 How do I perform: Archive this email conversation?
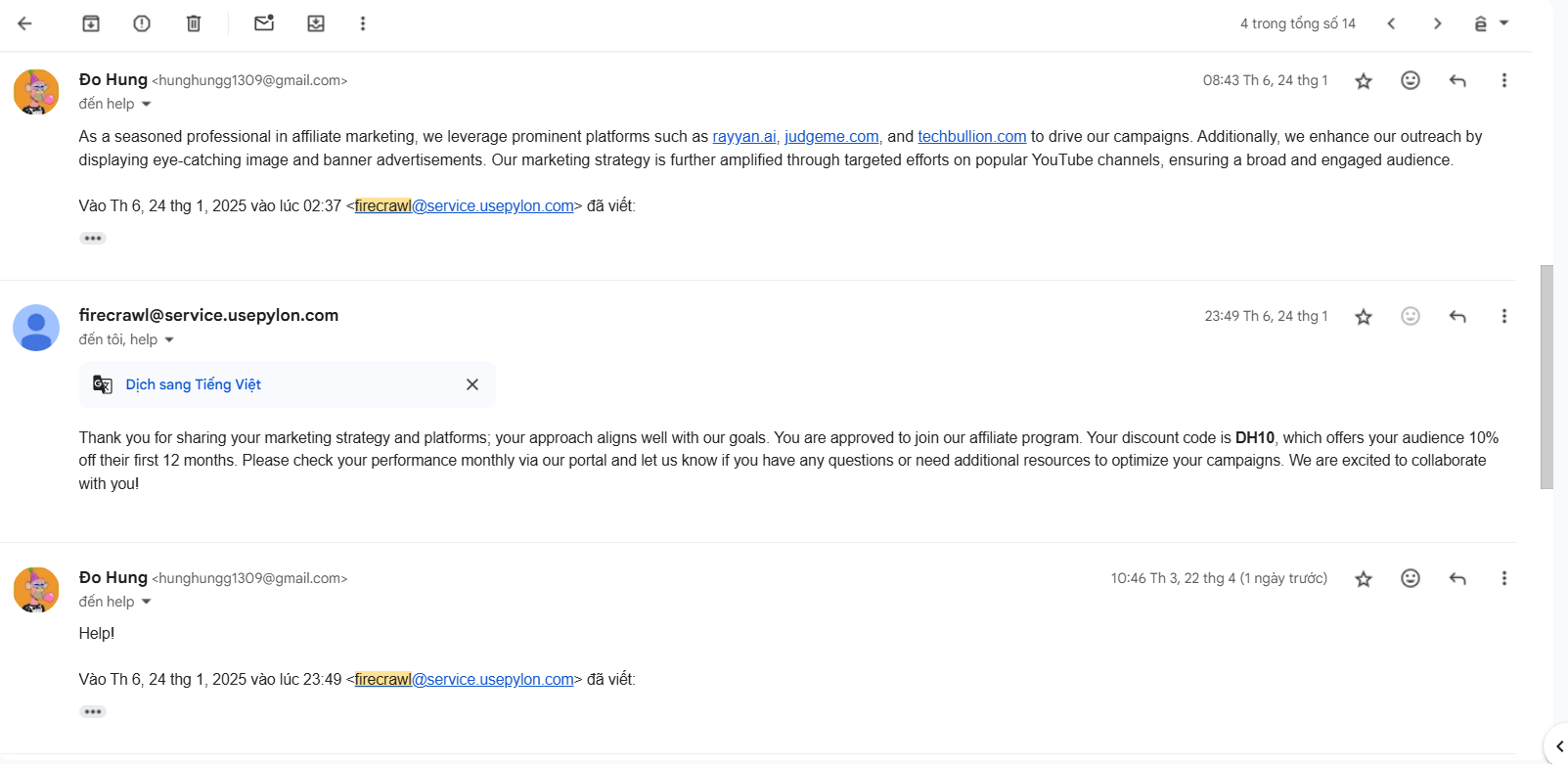(91, 23)
